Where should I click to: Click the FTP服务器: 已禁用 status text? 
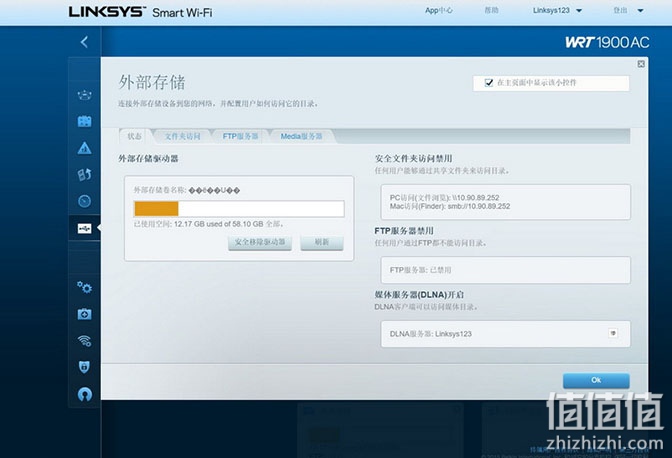coord(420,270)
